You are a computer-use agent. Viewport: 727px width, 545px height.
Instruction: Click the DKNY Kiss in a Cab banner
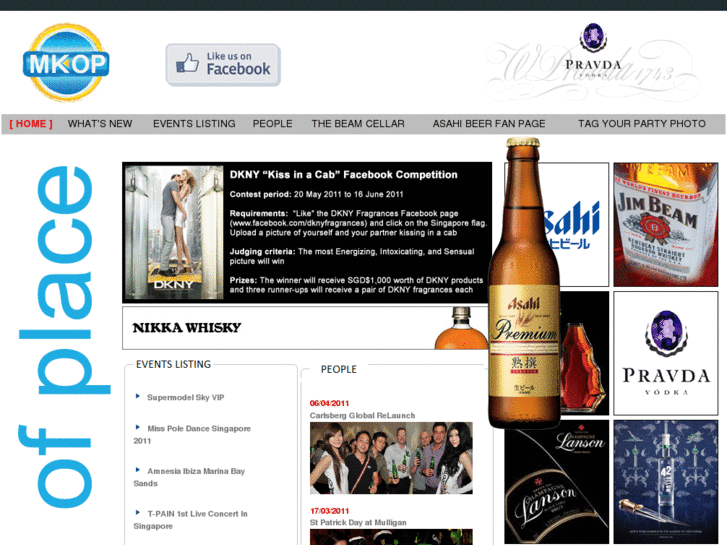(x=307, y=232)
